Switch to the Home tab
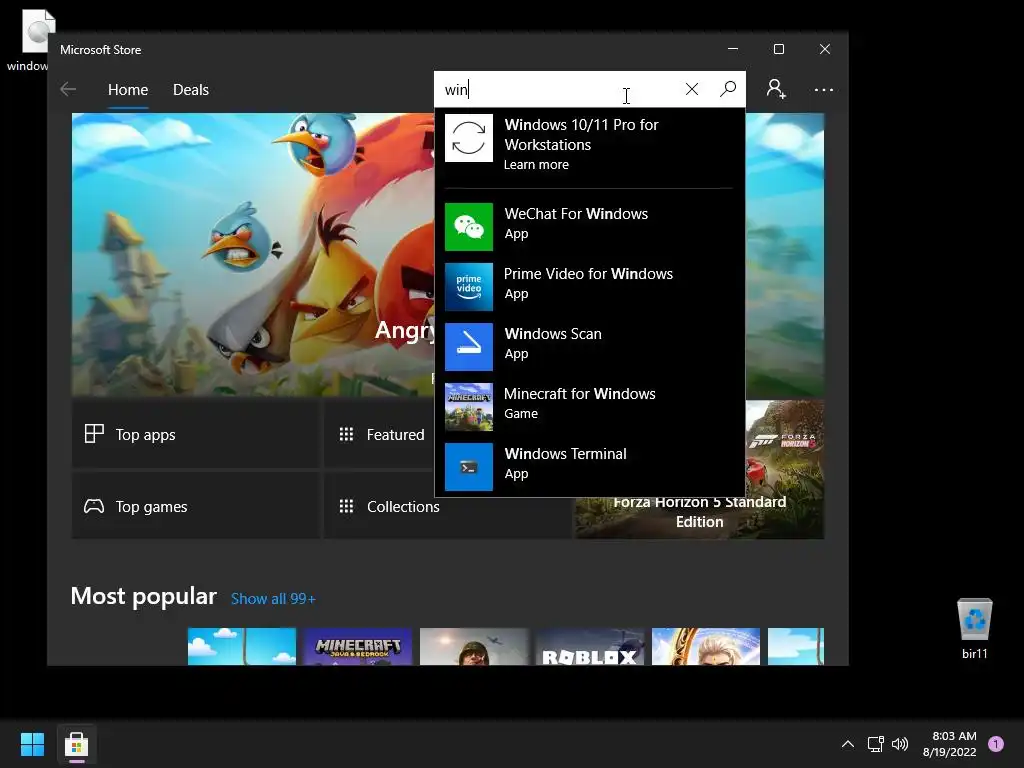This screenshot has height=768, width=1024. coord(128,89)
